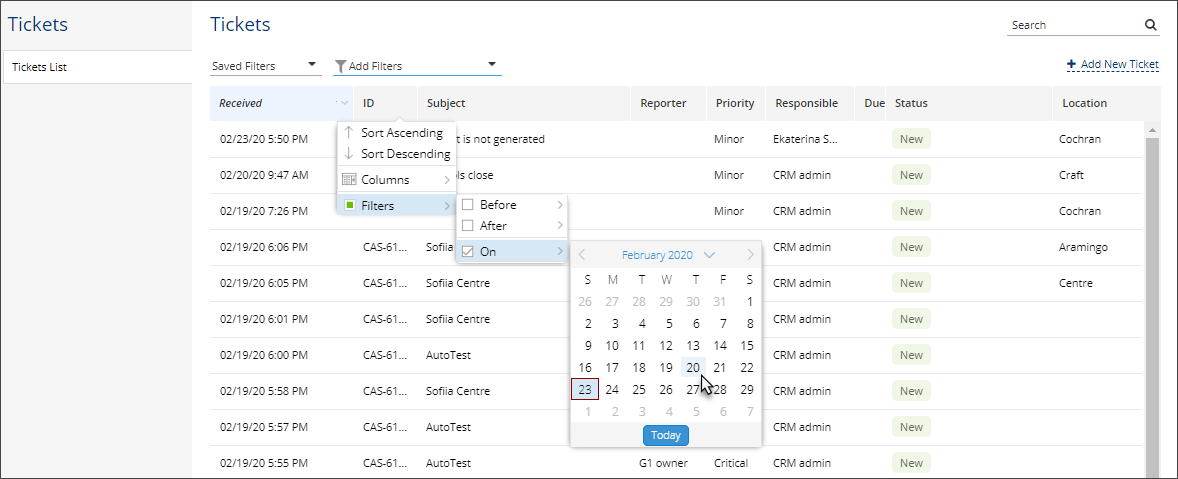The image size is (1178, 479).
Task: Open Tickets List in the sidebar
Action: [98, 67]
